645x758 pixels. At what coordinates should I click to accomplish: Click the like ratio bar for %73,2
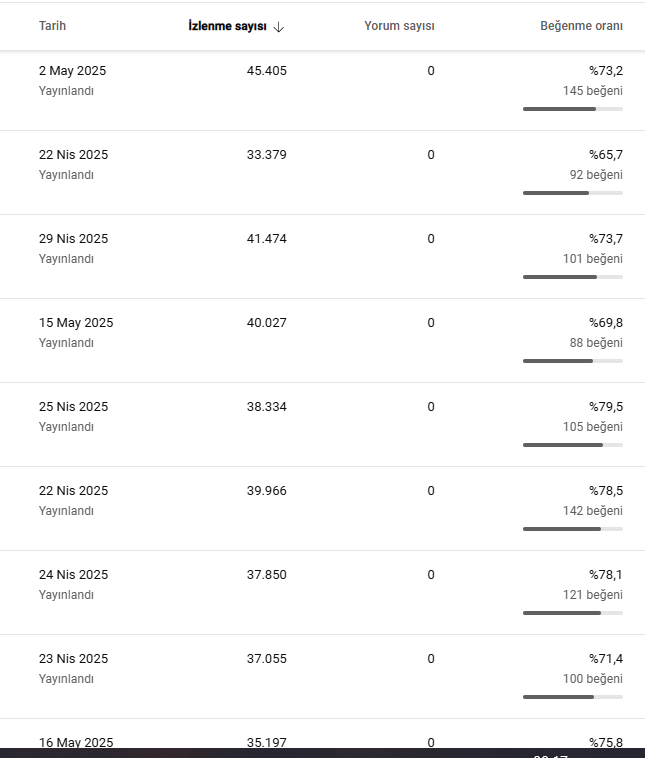pyautogui.click(x=573, y=109)
